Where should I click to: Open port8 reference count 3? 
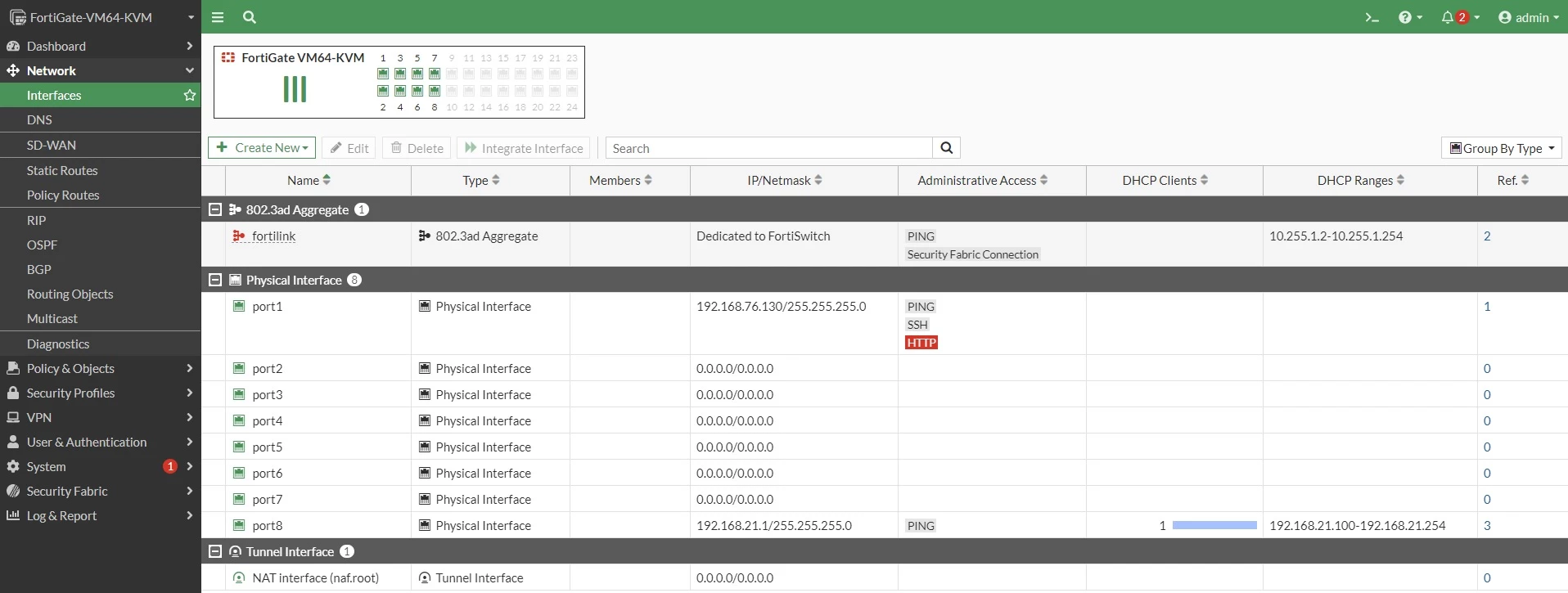tap(1487, 525)
